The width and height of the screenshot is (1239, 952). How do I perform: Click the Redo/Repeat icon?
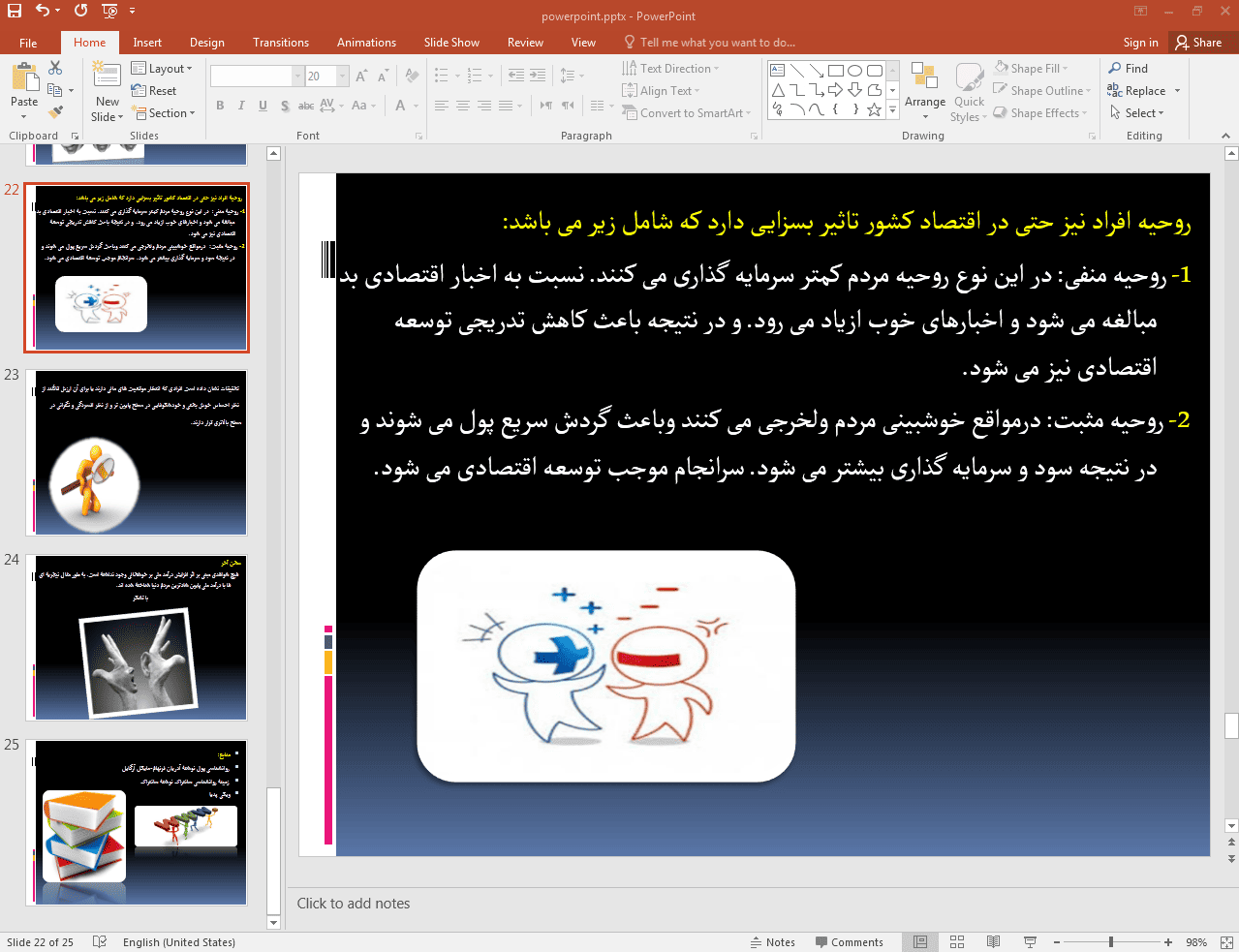click(x=80, y=11)
